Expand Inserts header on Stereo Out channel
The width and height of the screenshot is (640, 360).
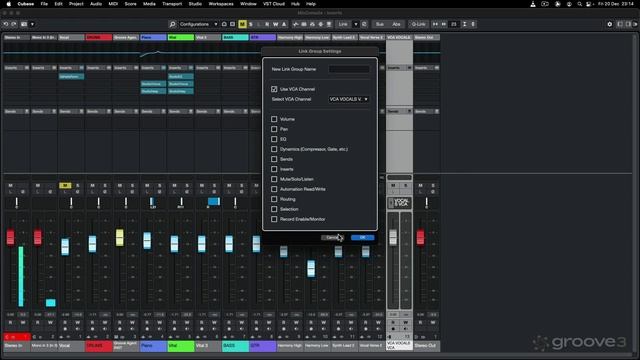click(x=427, y=68)
